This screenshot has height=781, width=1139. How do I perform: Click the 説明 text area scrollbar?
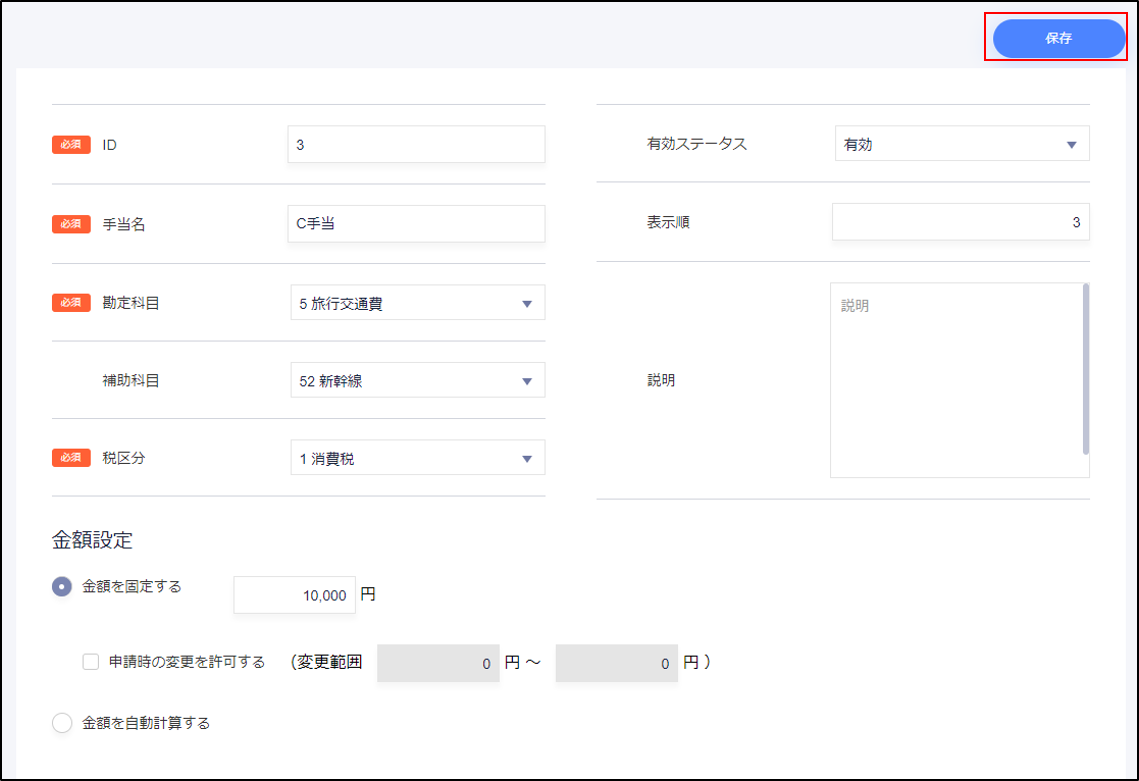tap(1085, 368)
